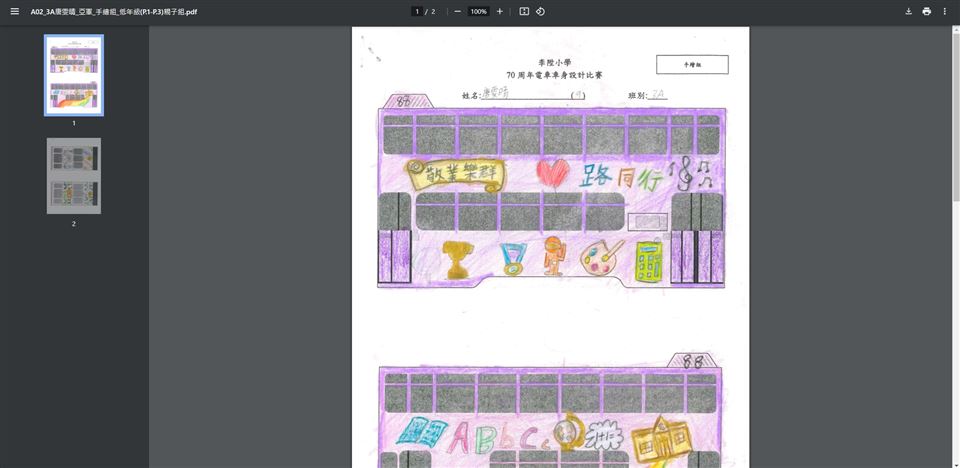Click the fit to page icon
The image size is (960, 468).
pyautogui.click(x=524, y=12)
